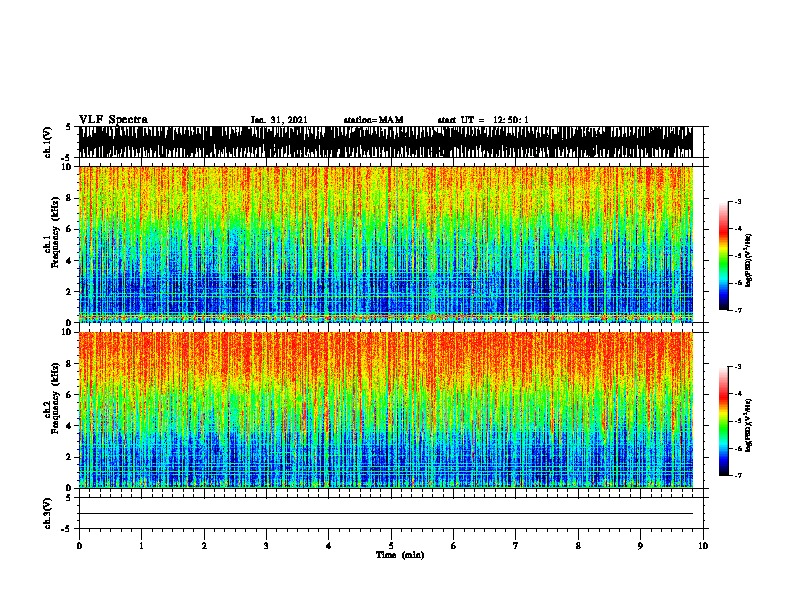Click the ch.2 color scale bar
This screenshot has width=792, height=612.
click(x=724, y=421)
